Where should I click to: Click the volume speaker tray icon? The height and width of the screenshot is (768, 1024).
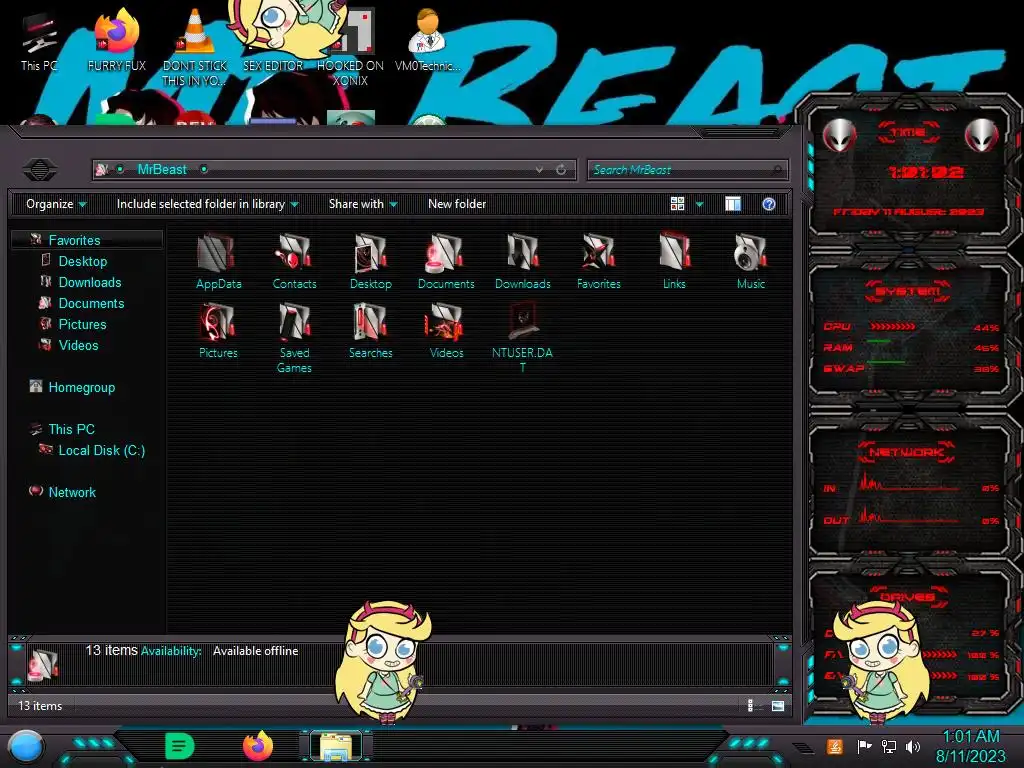click(x=913, y=746)
